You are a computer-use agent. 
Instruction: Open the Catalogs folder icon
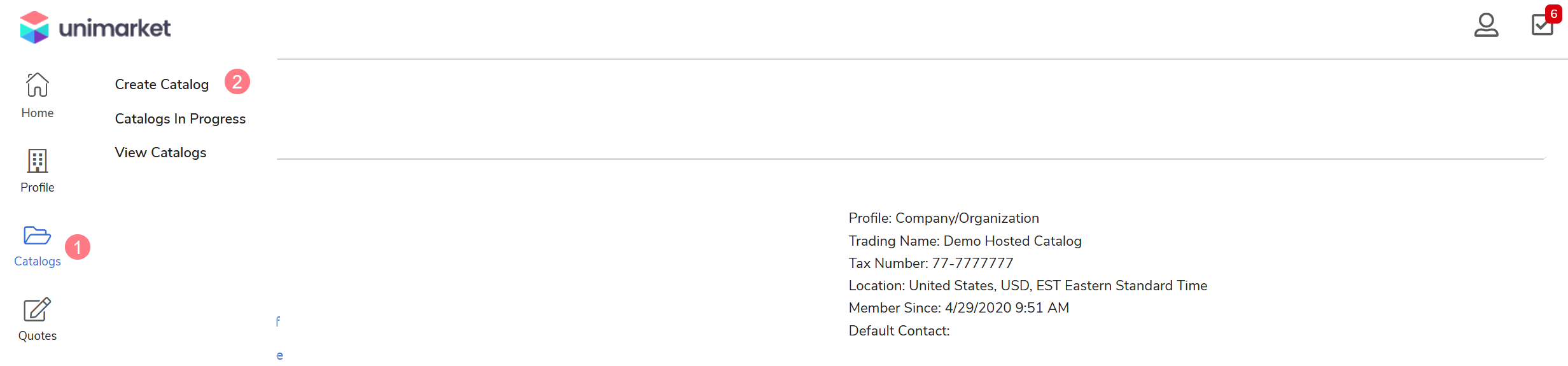[x=37, y=236]
